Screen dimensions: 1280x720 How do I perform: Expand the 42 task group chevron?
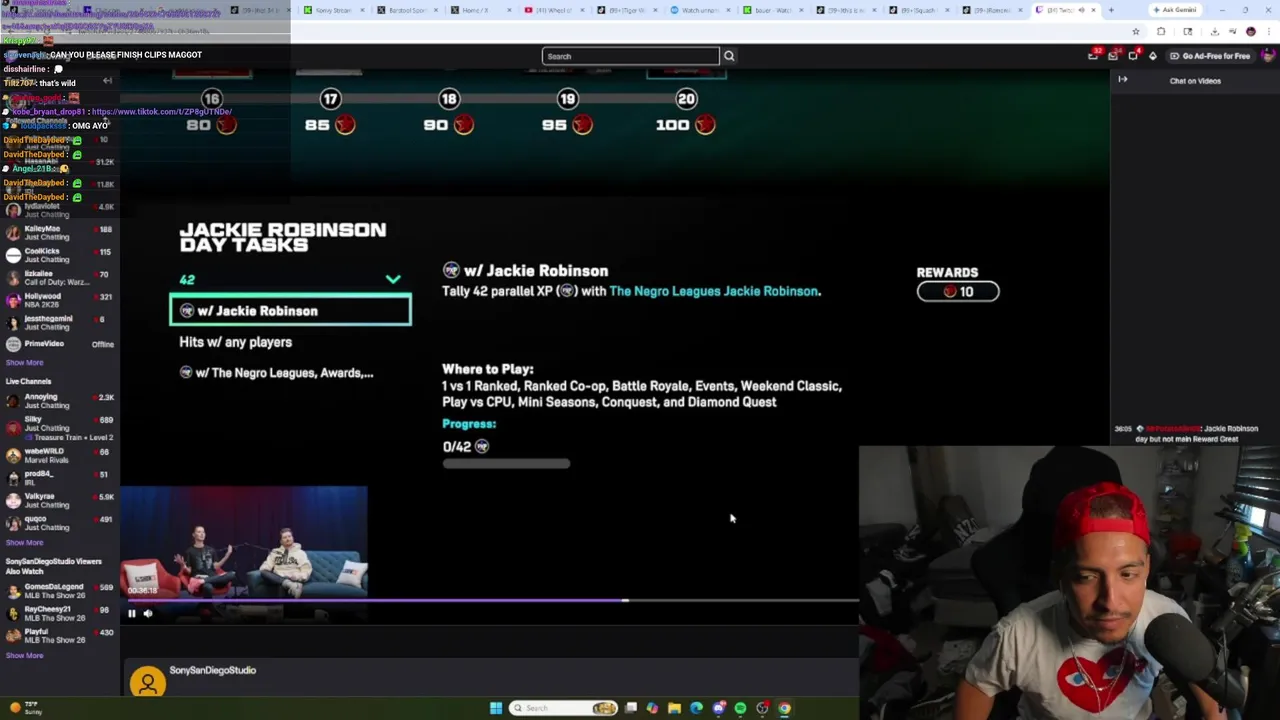393,280
